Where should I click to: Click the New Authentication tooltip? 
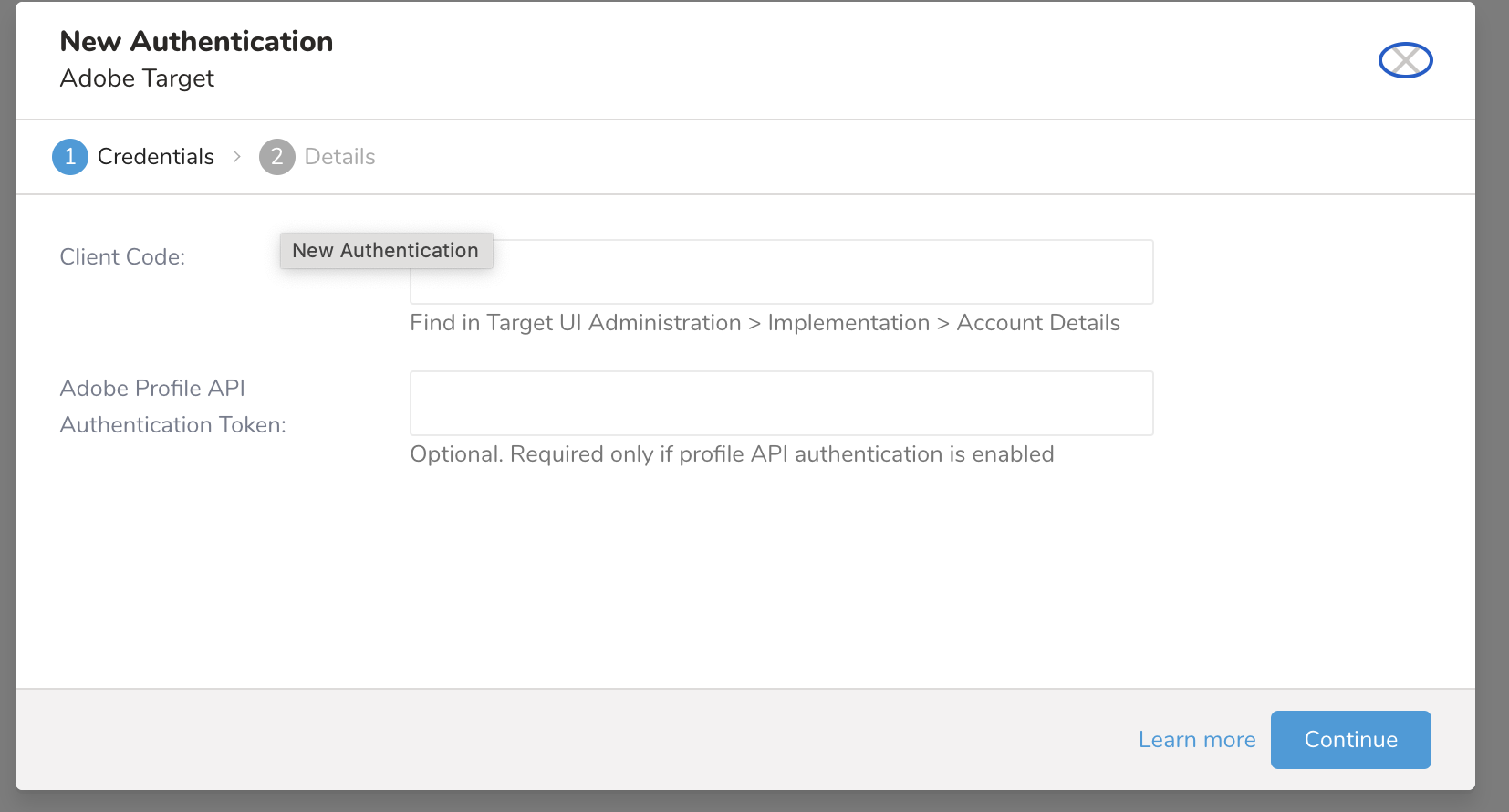pyautogui.click(x=386, y=251)
